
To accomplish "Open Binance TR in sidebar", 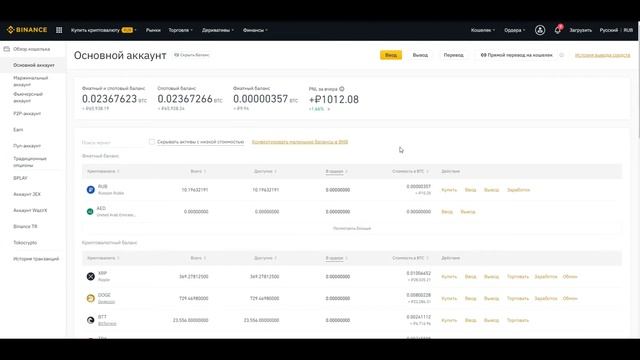I will pos(25,226).
